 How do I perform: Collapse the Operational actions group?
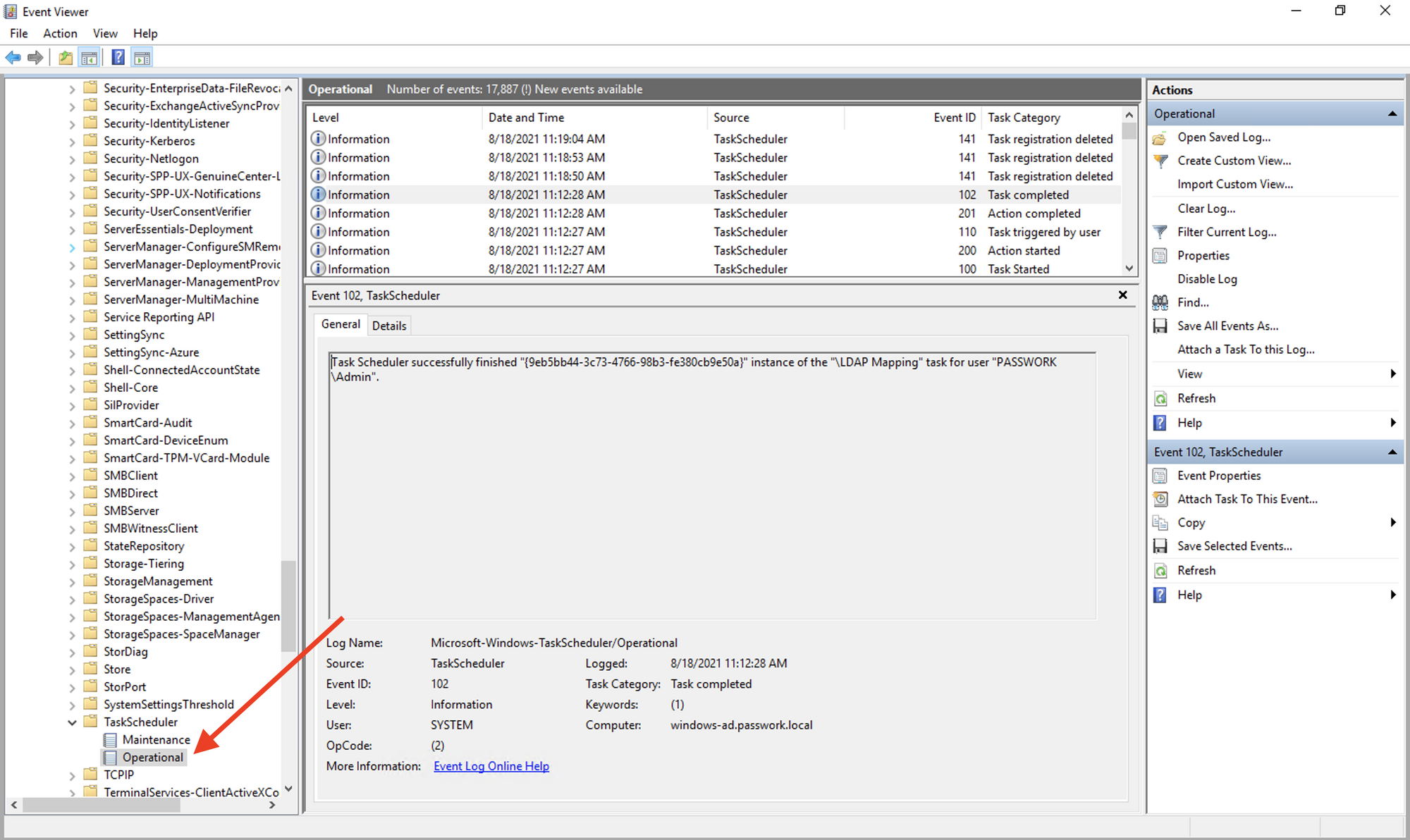(1392, 113)
